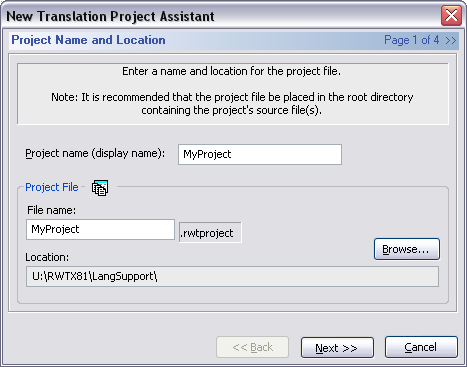Image resolution: width=467 pixels, height=367 pixels.
Task: Click the Project File documents icon
Action: tap(100, 188)
